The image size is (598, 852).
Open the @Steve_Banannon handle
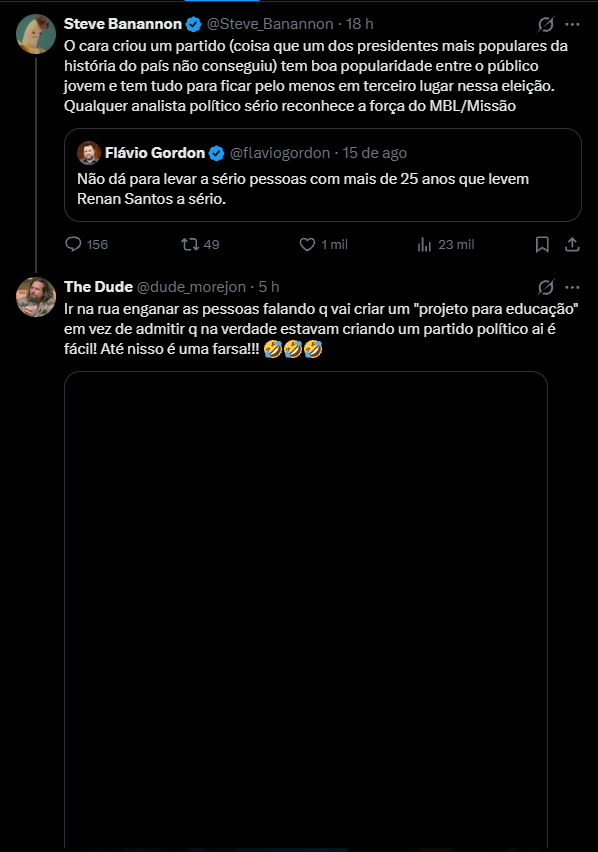[270, 24]
